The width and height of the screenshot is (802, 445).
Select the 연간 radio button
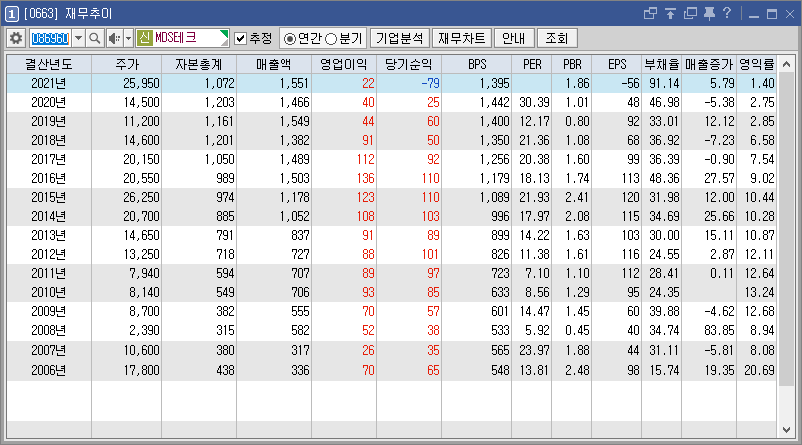click(x=289, y=39)
